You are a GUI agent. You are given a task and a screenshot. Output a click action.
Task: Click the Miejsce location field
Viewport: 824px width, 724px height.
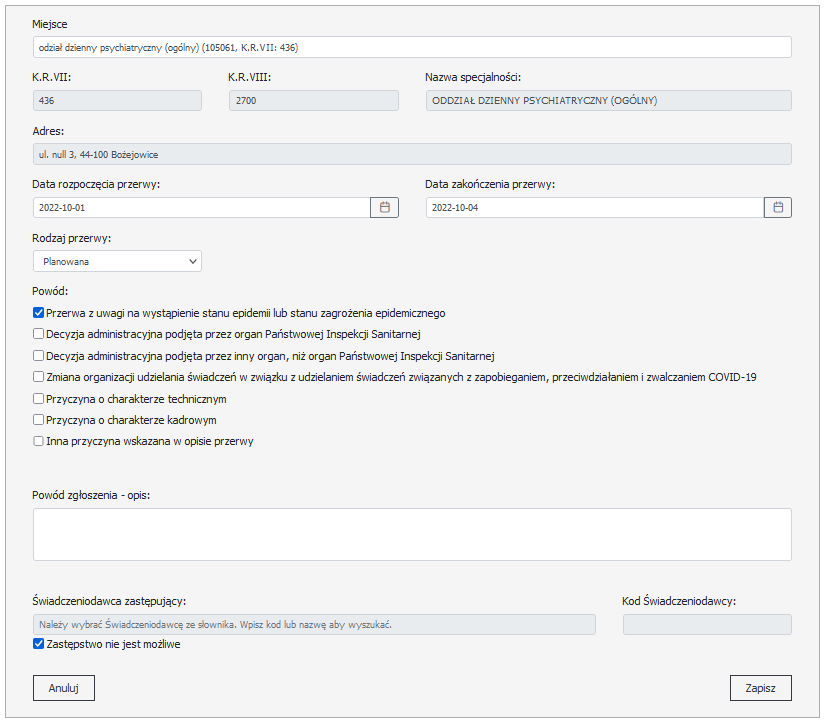(412, 47)
